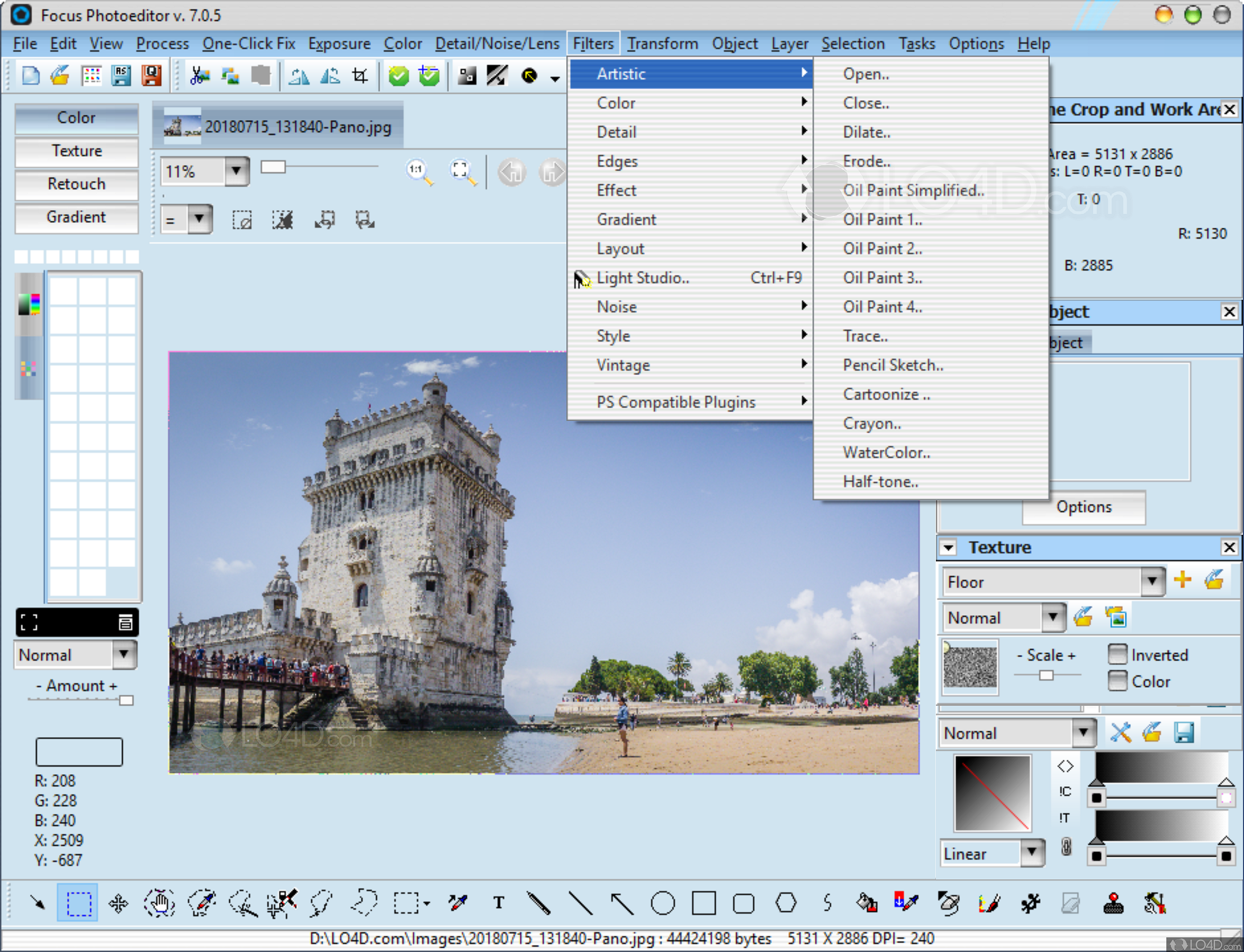
Task: Select the rectangular selection tool
Action: pos(78,902)
